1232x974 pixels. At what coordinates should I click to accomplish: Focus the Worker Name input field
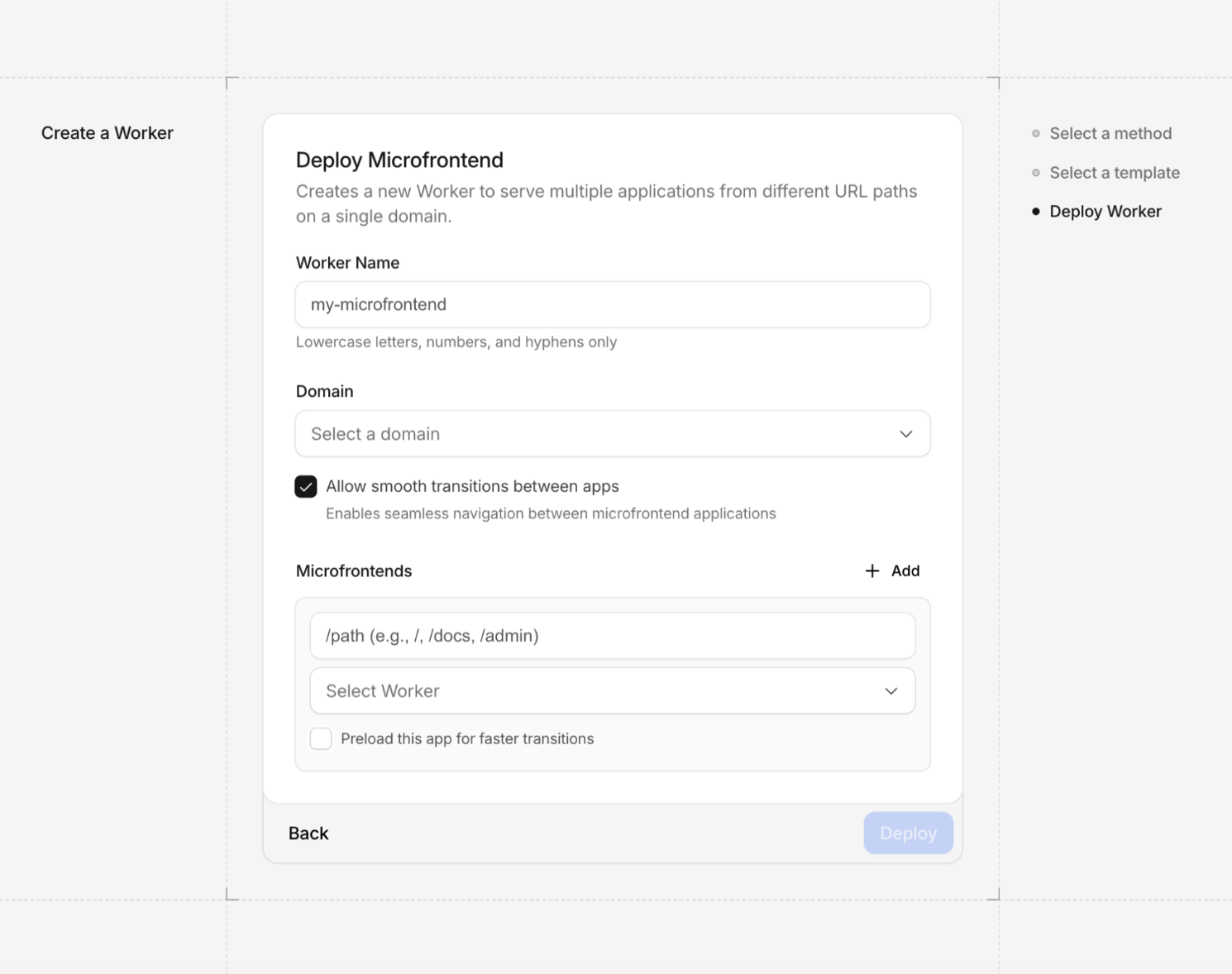click(x=612, y=305)
